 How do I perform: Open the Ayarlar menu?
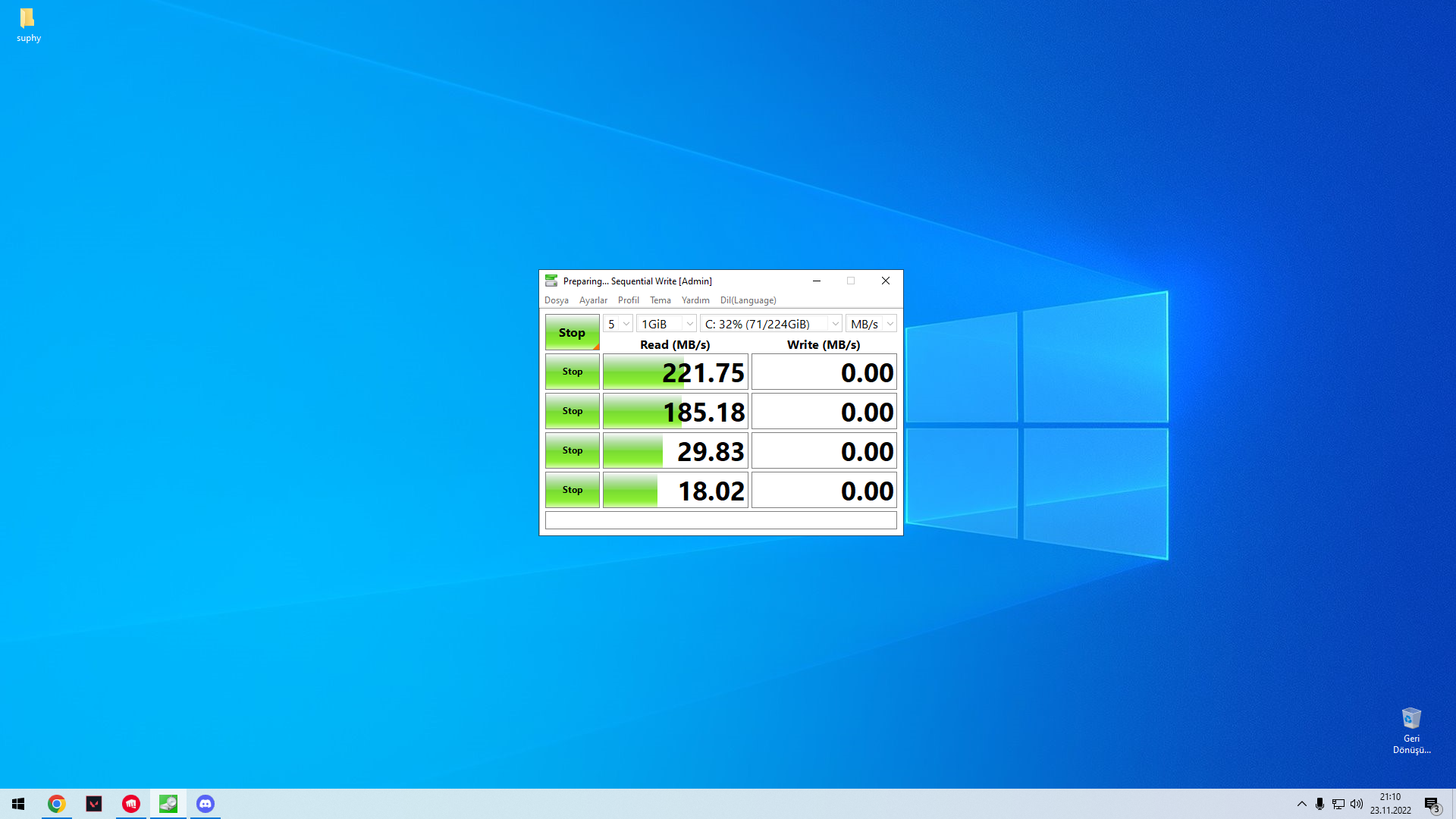[x=593, y=300]
